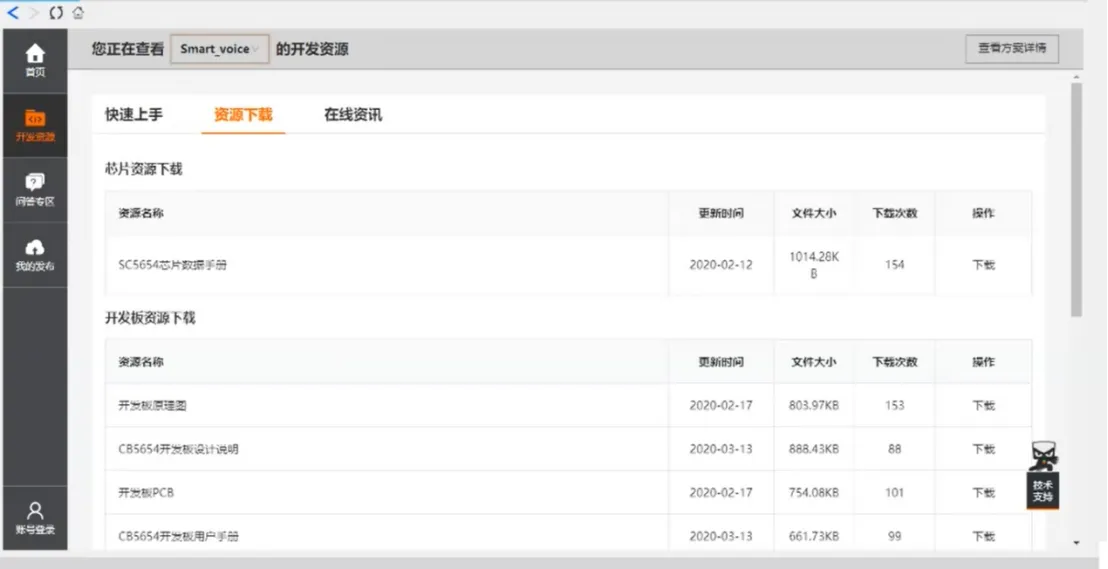Click 1014.28KB file size cell
Viewport: 1108px width, 569px height.
(x=813, y=265)
